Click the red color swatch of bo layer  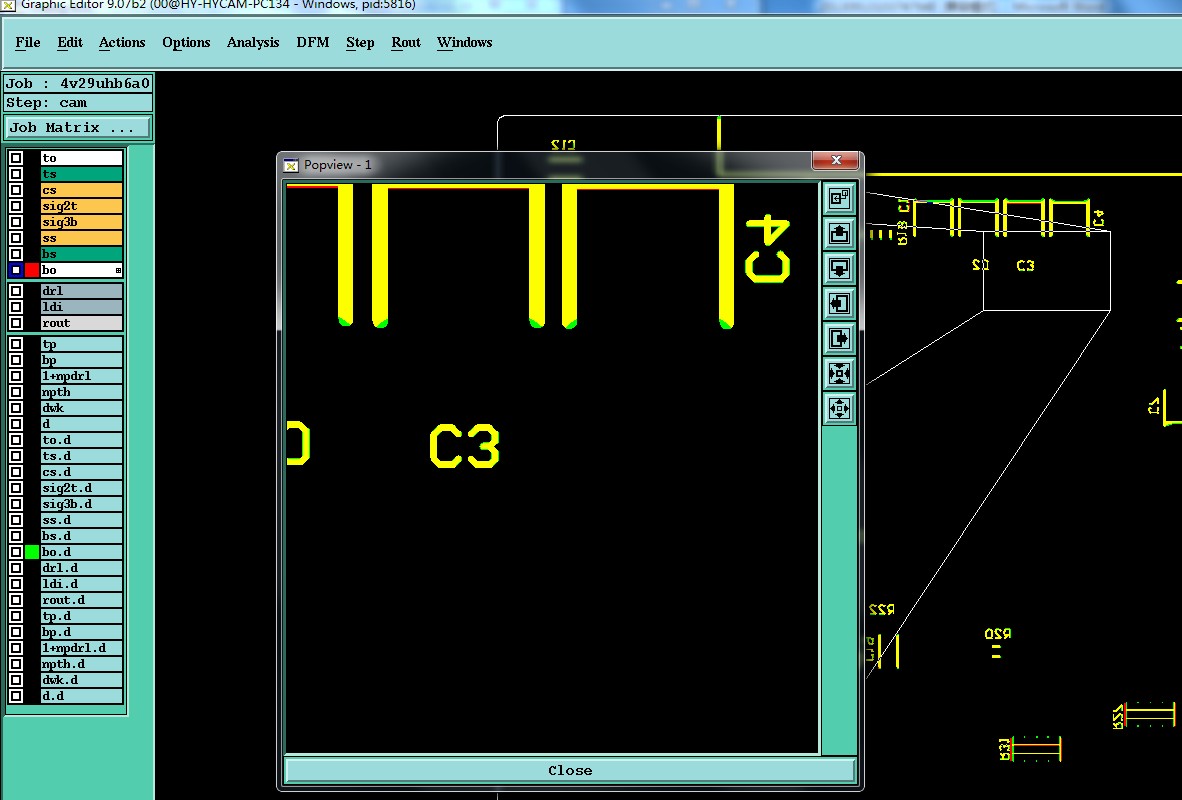(32, 270)
